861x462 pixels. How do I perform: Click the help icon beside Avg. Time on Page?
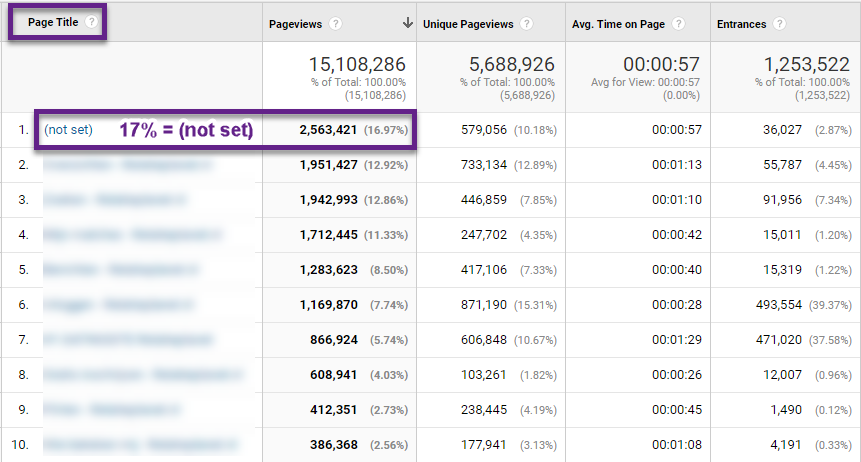point(678,24)
